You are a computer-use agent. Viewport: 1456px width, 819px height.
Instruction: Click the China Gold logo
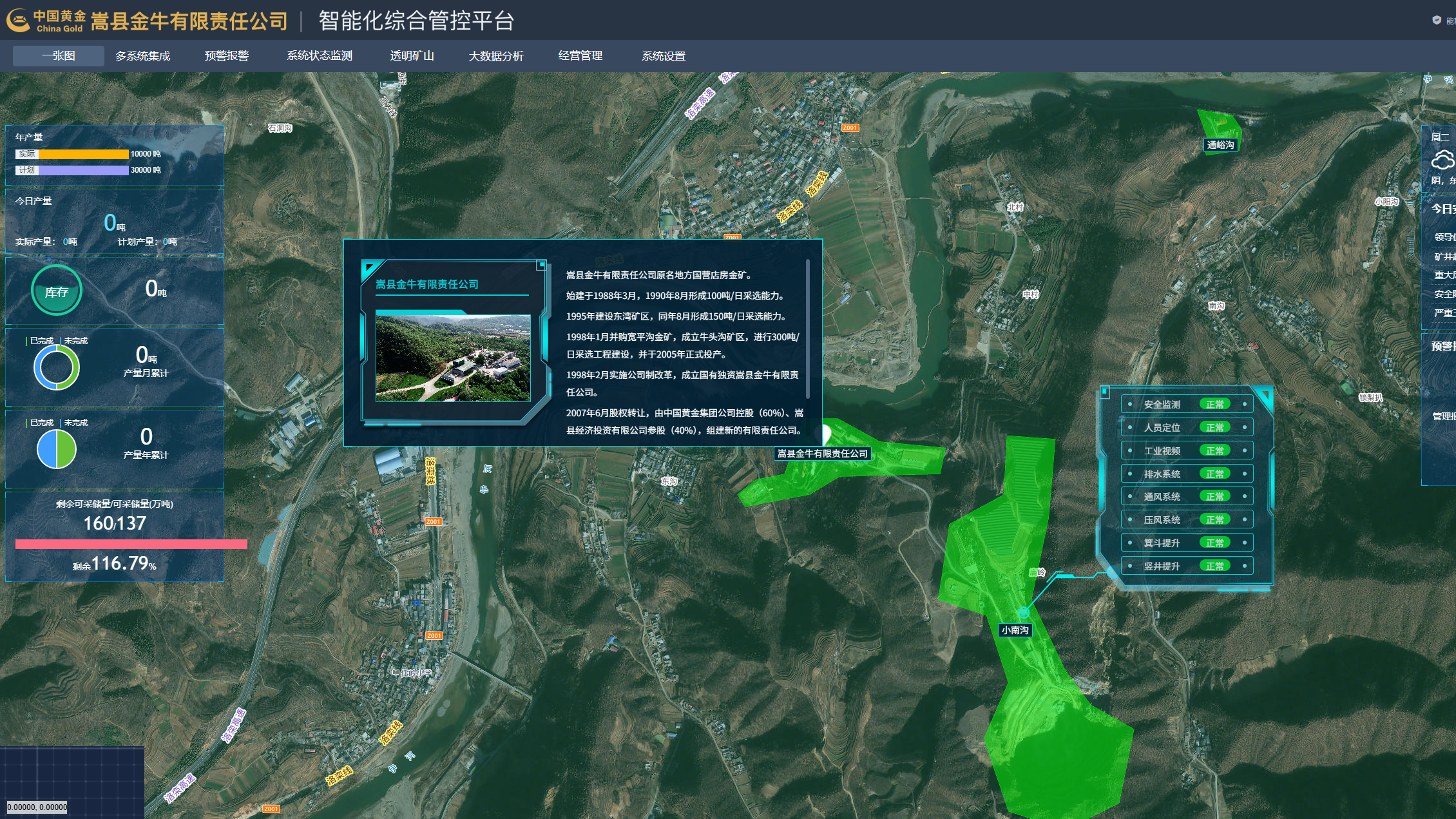[45, 21]
